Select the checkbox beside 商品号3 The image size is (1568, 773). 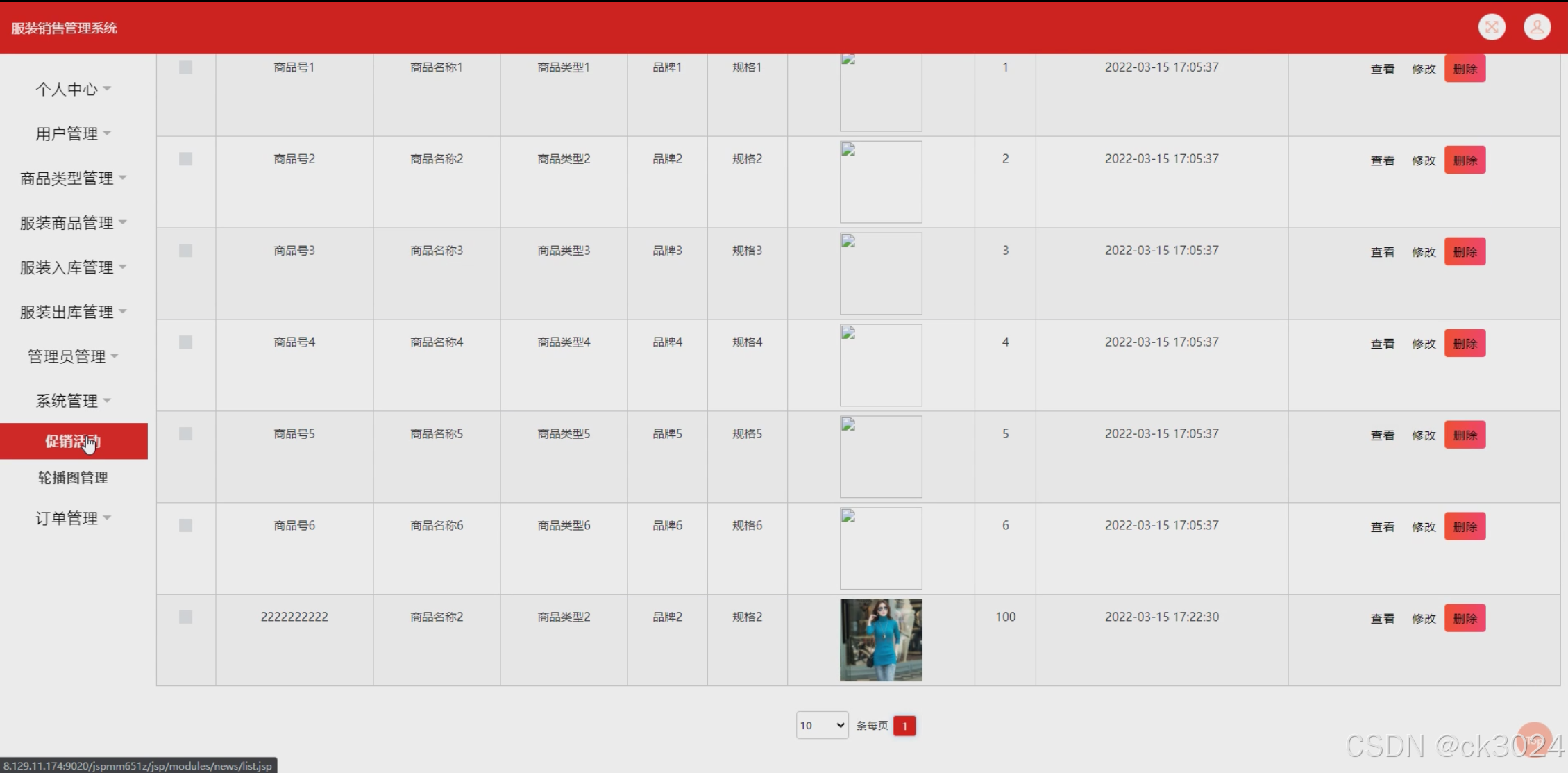pos(185,251)
